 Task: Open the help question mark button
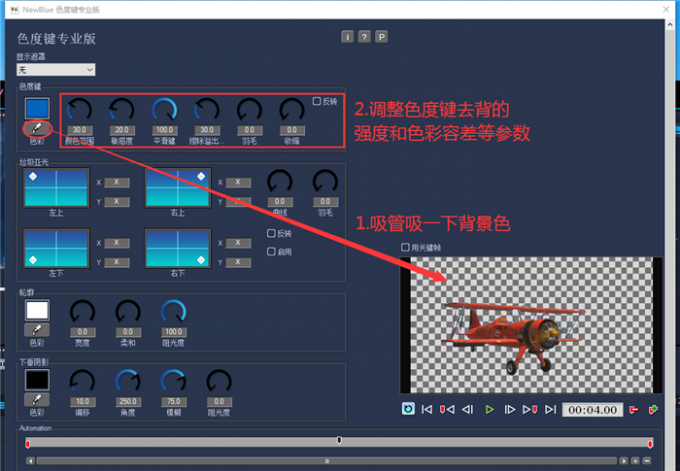(364, 37)
